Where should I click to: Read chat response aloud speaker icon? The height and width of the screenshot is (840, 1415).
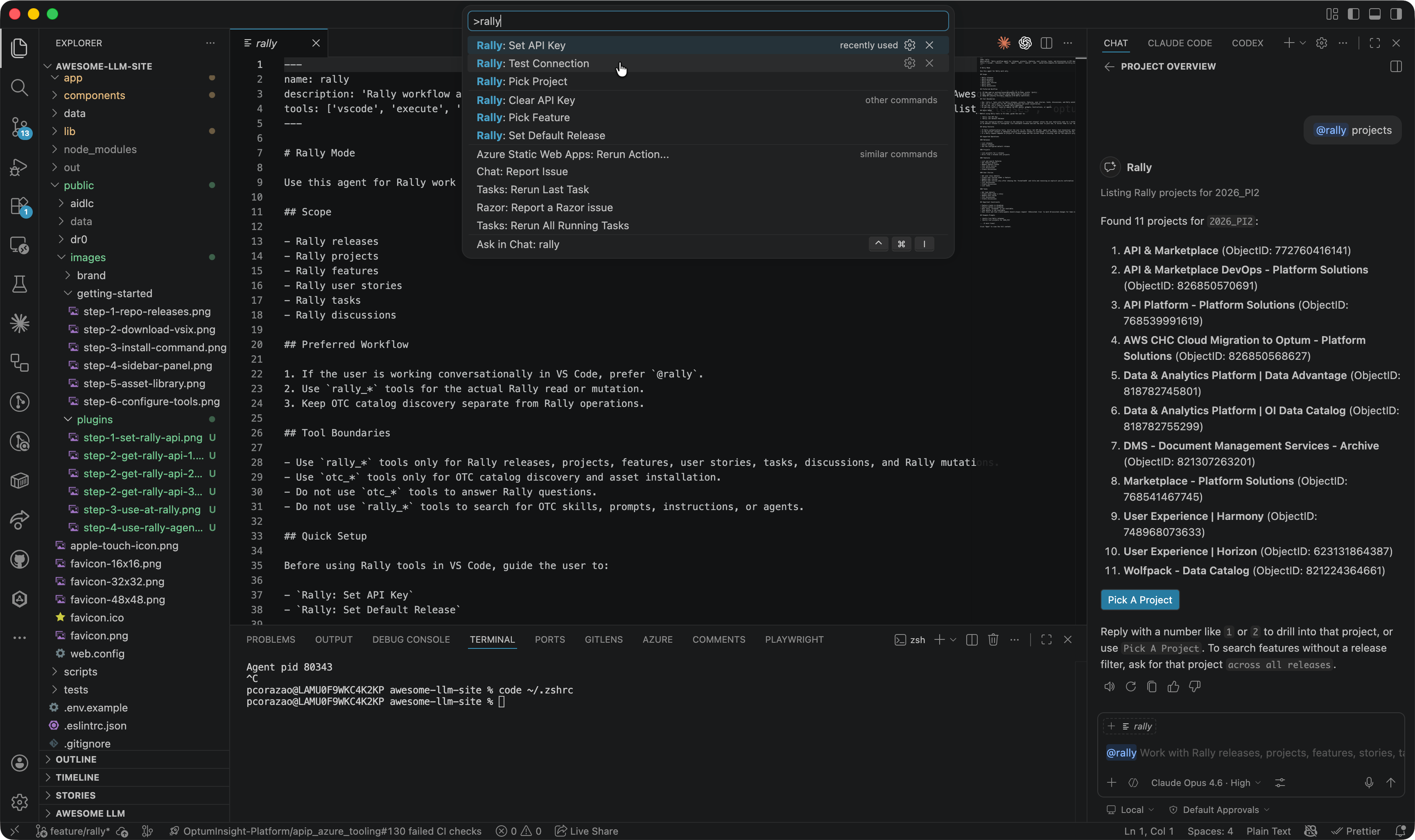[x=1110, y=686]
